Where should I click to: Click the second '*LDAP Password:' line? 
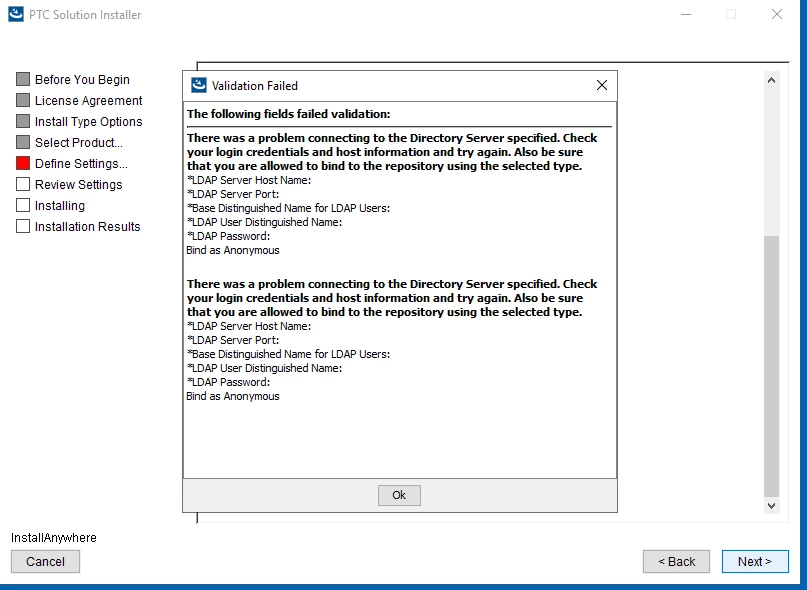[229, 382]
